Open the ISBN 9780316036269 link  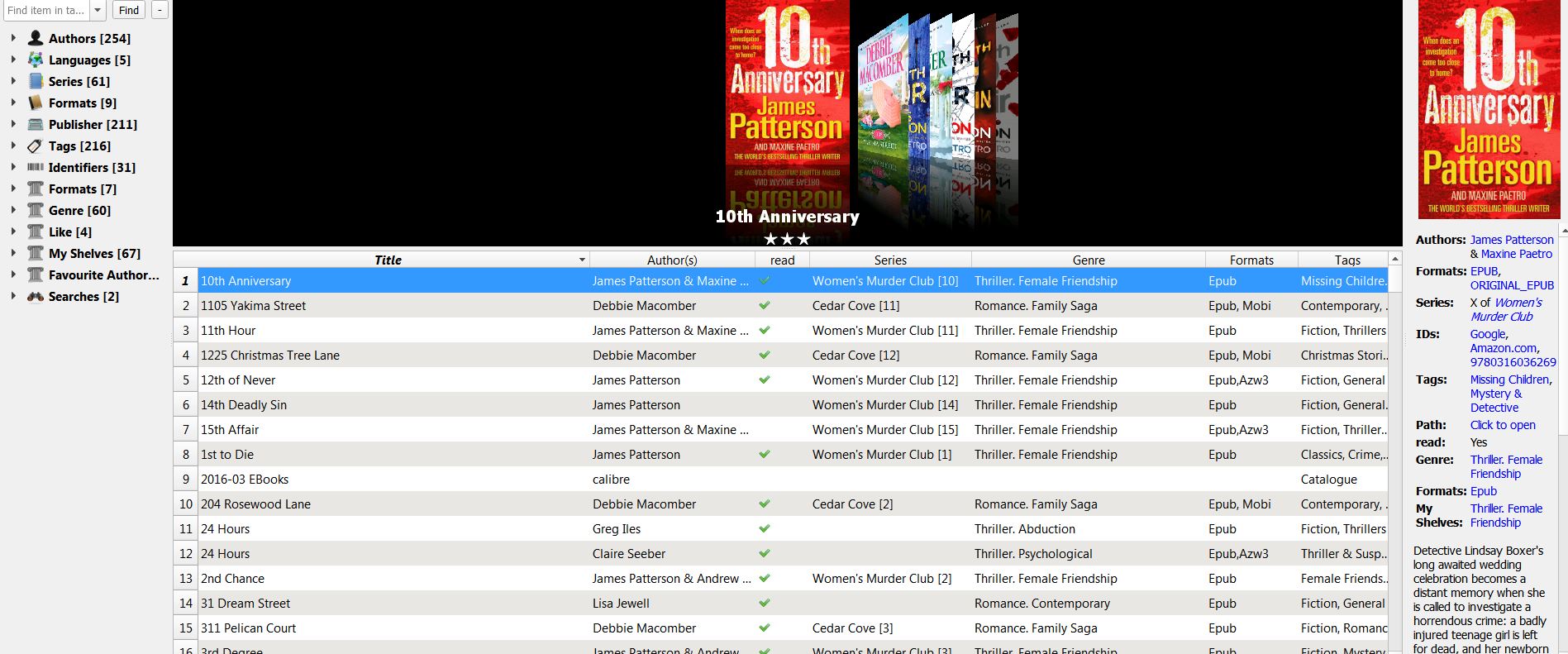click(1513, 362)
